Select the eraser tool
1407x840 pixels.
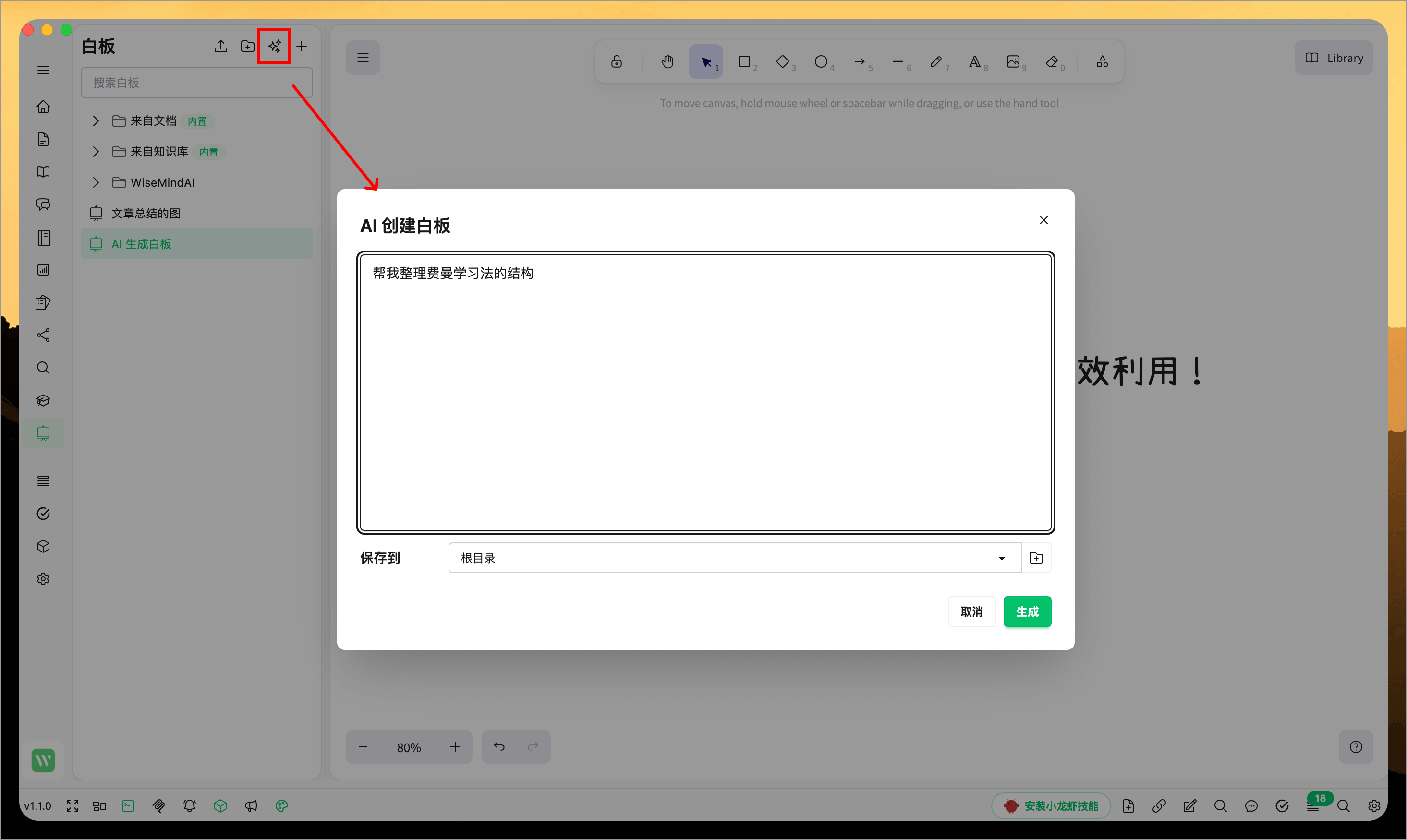click(1052, 62)
